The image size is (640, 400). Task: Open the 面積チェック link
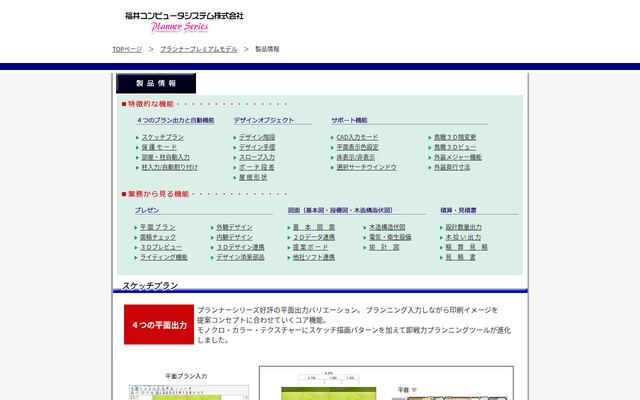click(x=158, y=237)
